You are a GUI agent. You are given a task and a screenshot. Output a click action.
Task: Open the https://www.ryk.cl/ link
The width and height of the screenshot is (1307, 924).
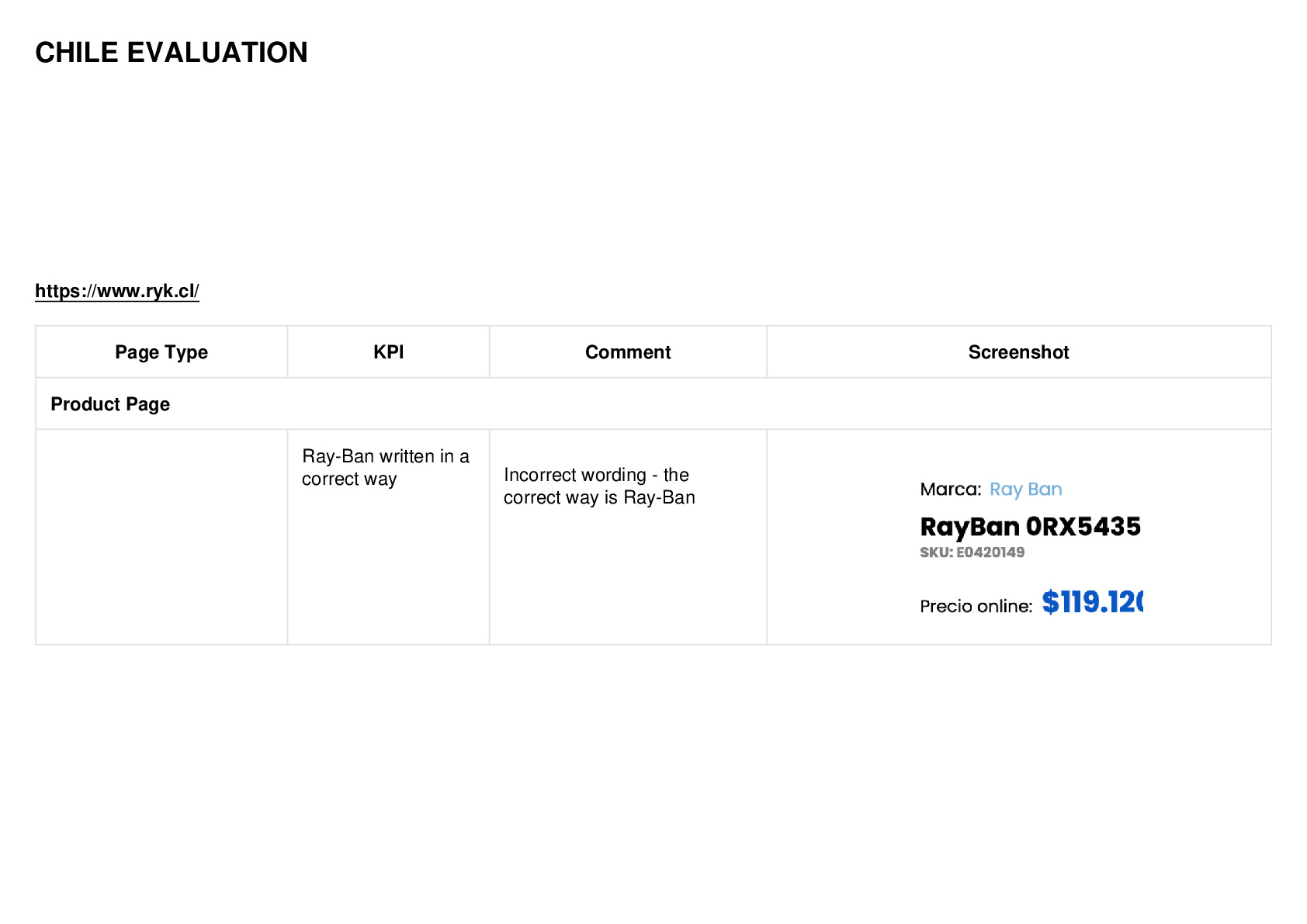pos(117,291)
